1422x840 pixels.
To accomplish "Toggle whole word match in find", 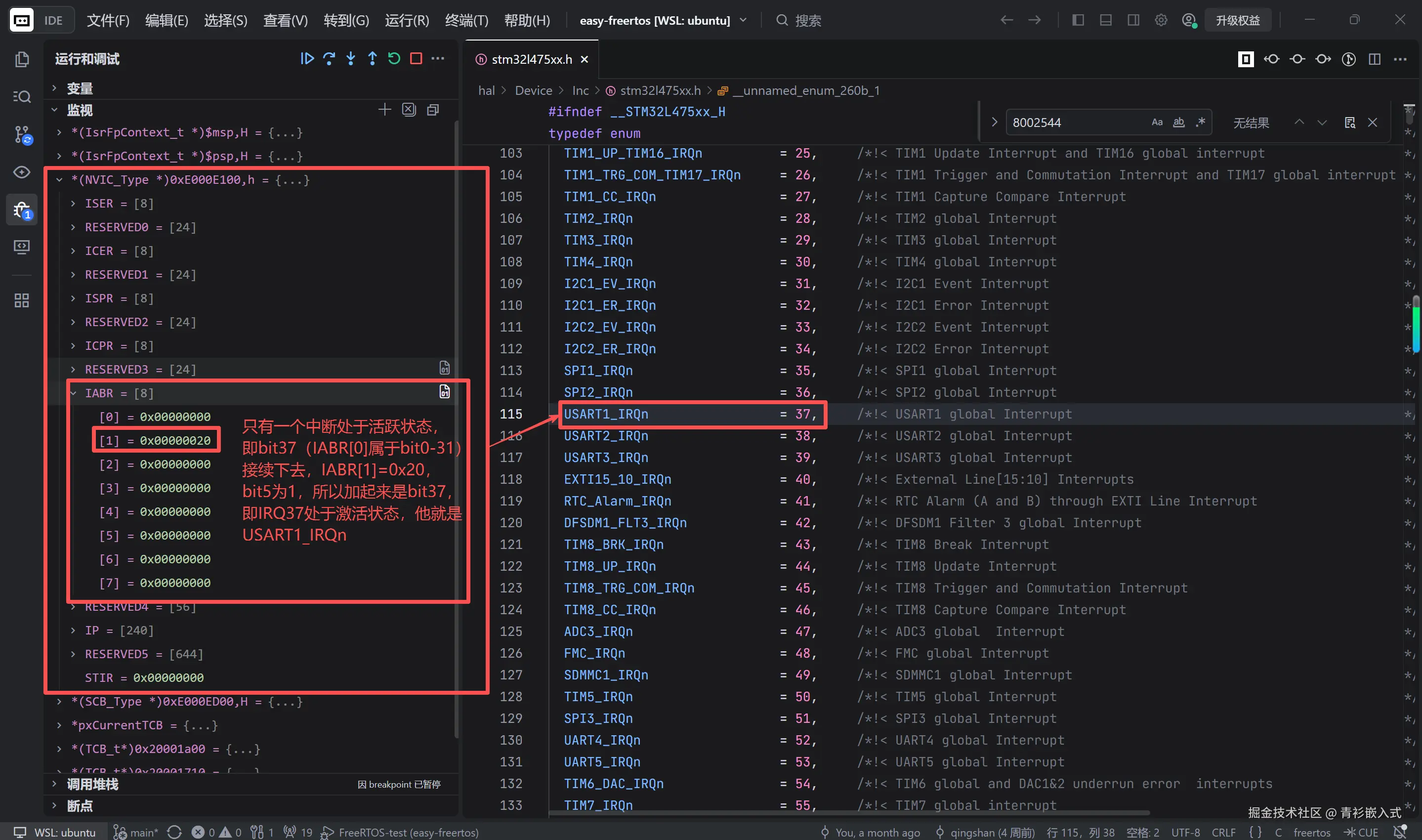I will coord(1179,122).
